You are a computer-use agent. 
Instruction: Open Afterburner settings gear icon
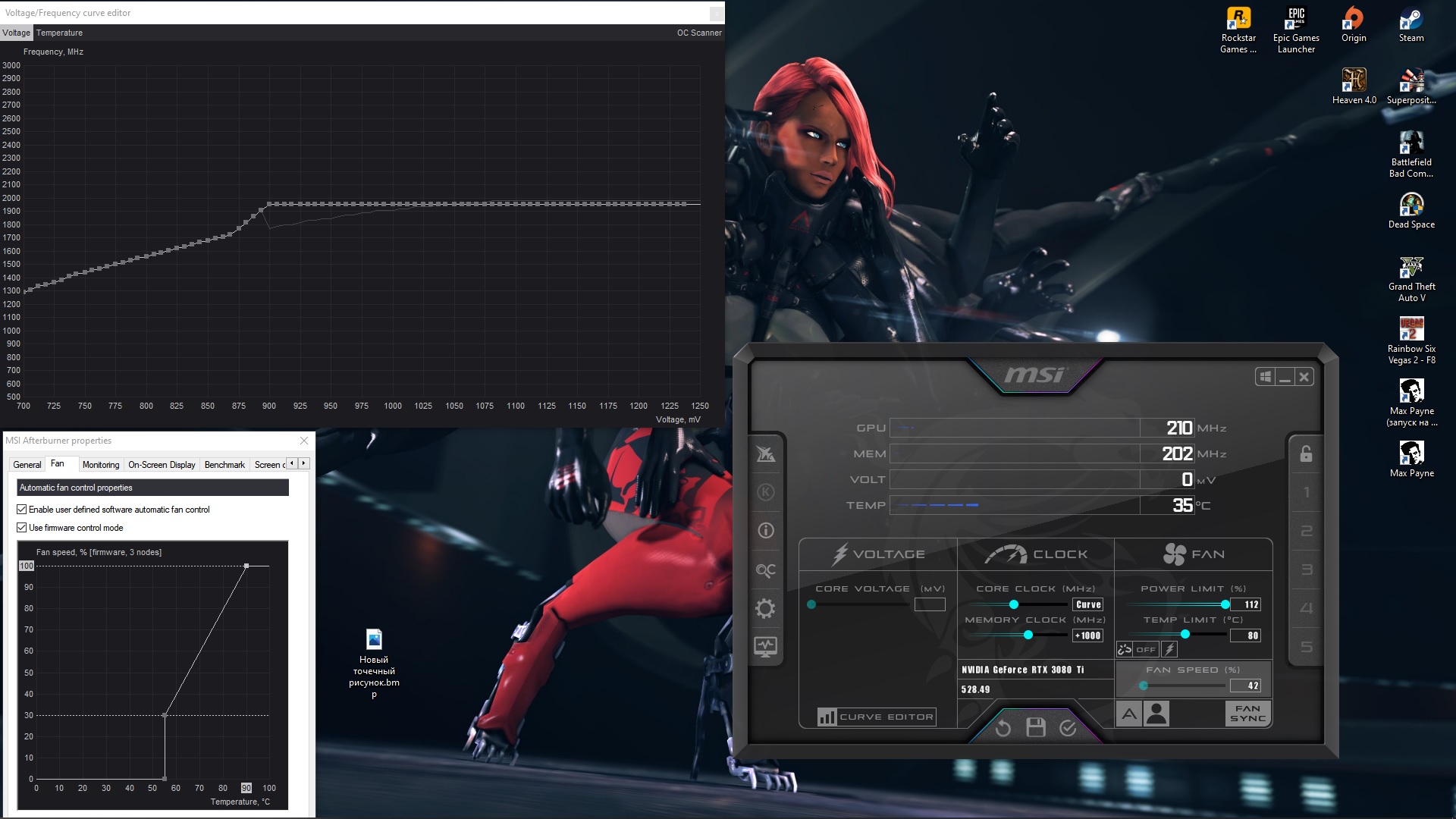(765, 608)
